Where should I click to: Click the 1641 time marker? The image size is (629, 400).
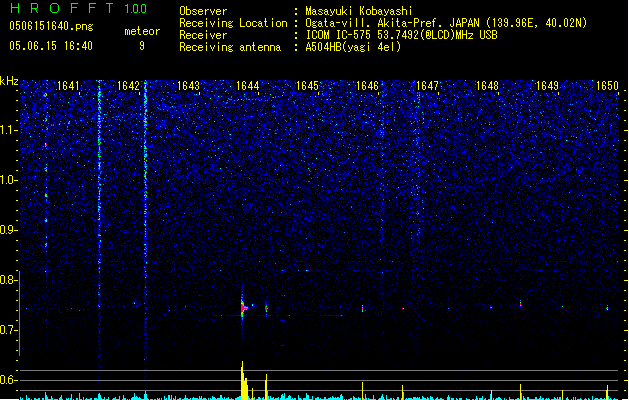pos(68,86)
